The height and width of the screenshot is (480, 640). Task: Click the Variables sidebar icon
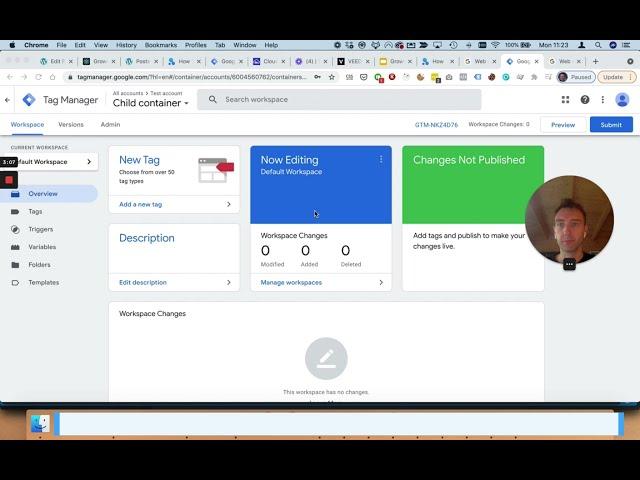[x=15, y=247]
